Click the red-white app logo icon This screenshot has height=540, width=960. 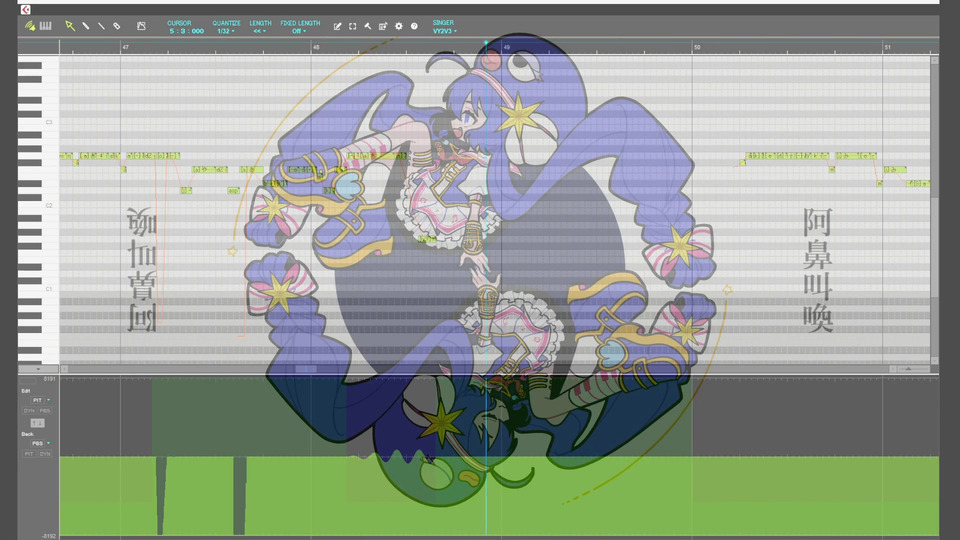(x=26, y=9)
